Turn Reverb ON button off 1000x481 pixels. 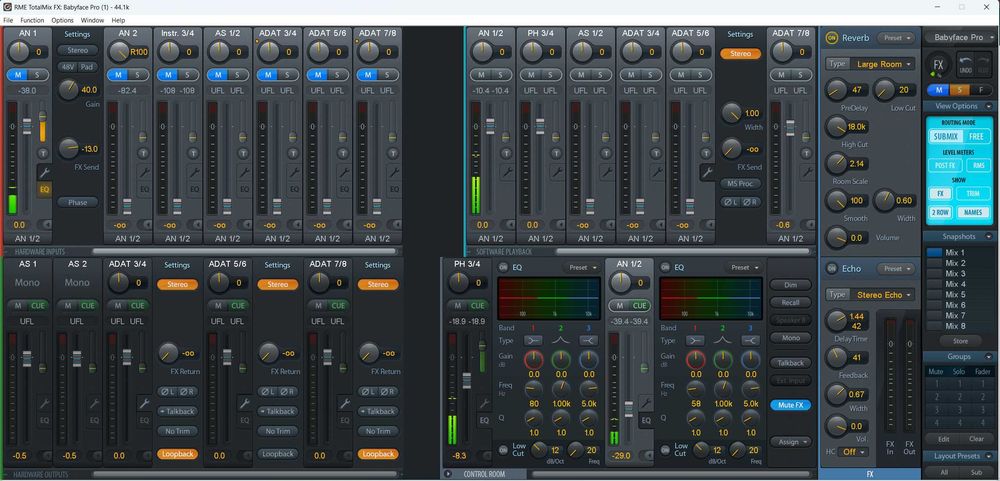point(831,38)
